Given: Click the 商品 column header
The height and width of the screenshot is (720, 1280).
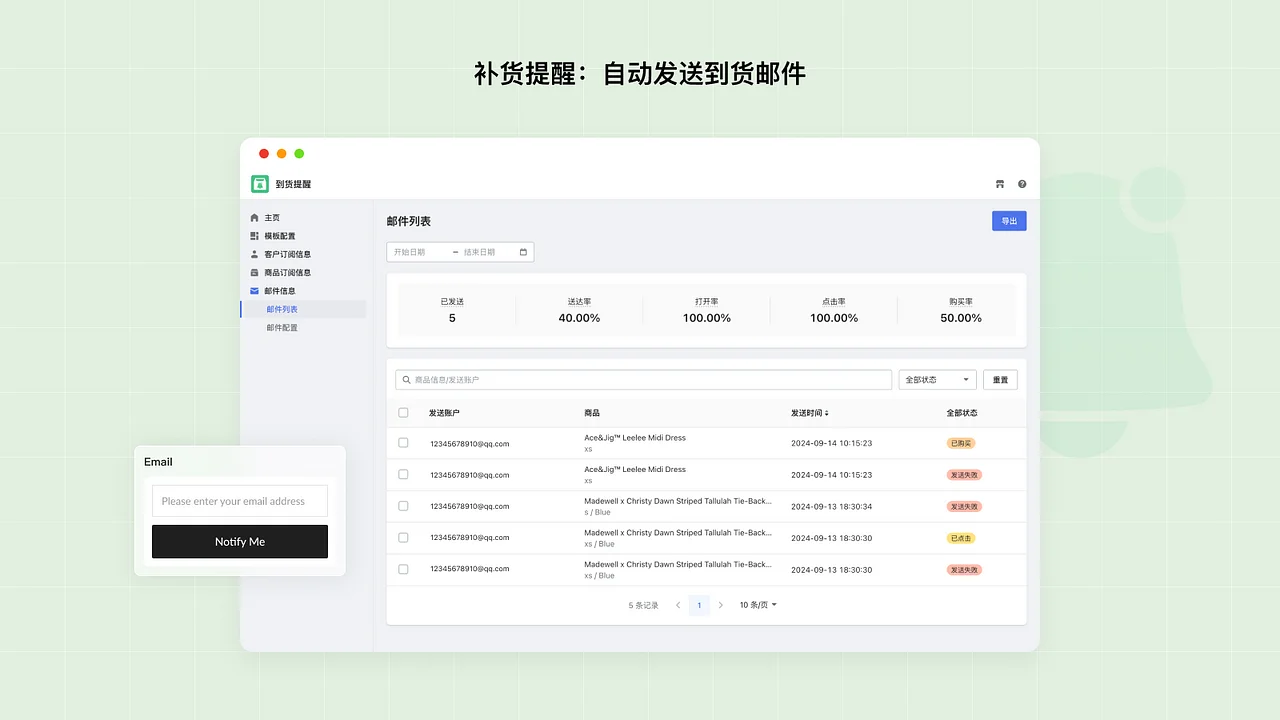Looking at the screenshot, I should 592,413.
